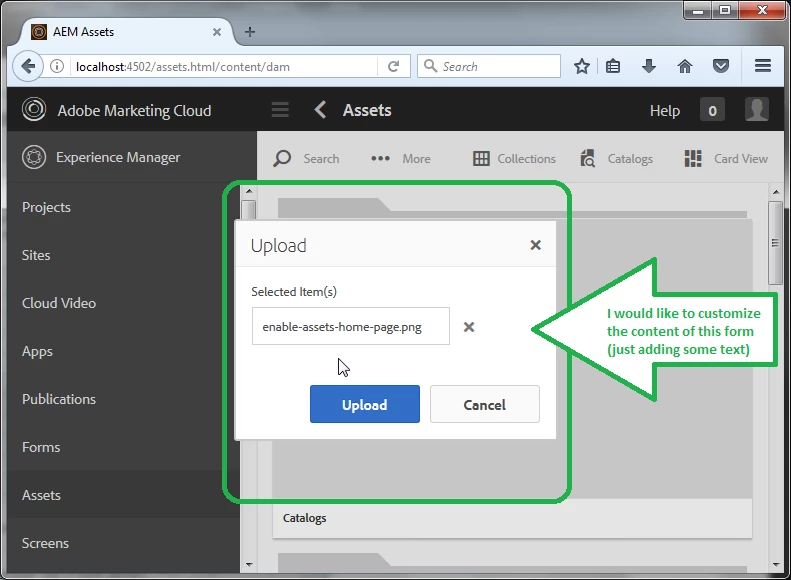Bookmark this page with star icon

point(582,66)
